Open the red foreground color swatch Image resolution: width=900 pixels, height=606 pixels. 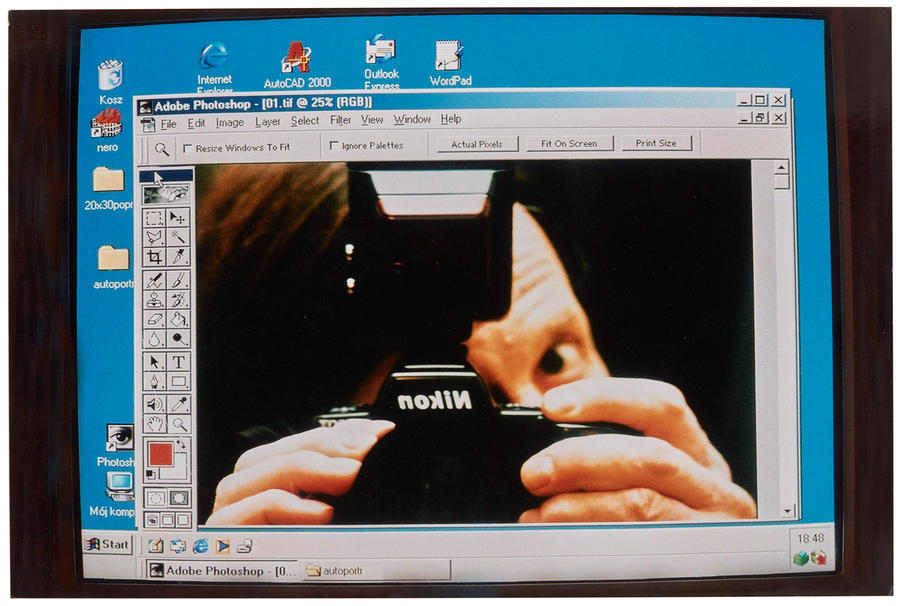coord(160,454)
